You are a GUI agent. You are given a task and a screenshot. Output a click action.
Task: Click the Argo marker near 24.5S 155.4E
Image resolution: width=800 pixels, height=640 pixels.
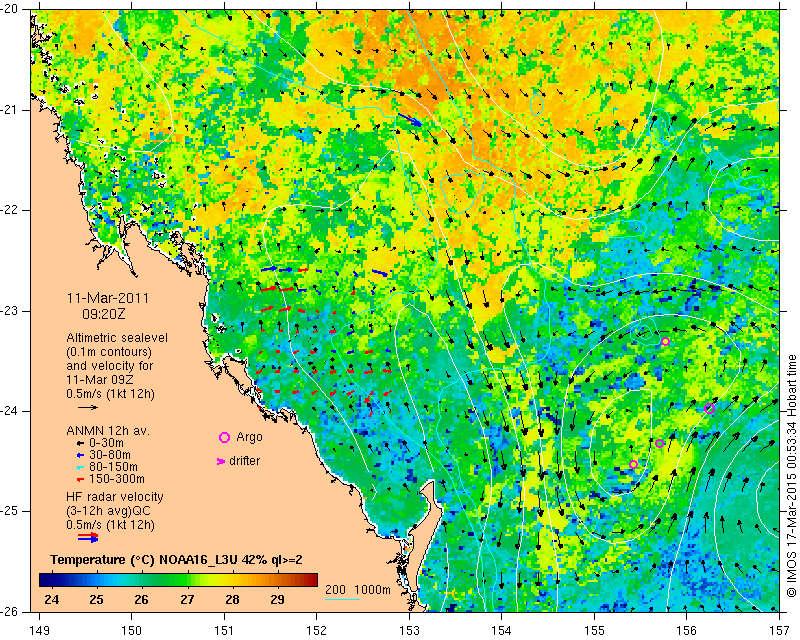click(x=634, y=464)
